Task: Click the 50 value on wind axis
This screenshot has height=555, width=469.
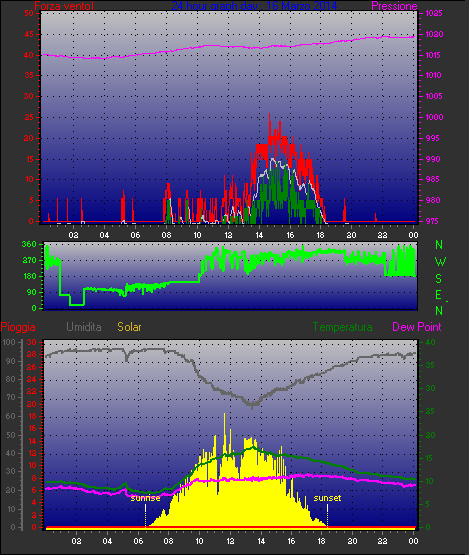Action: (x=29, y=13)
